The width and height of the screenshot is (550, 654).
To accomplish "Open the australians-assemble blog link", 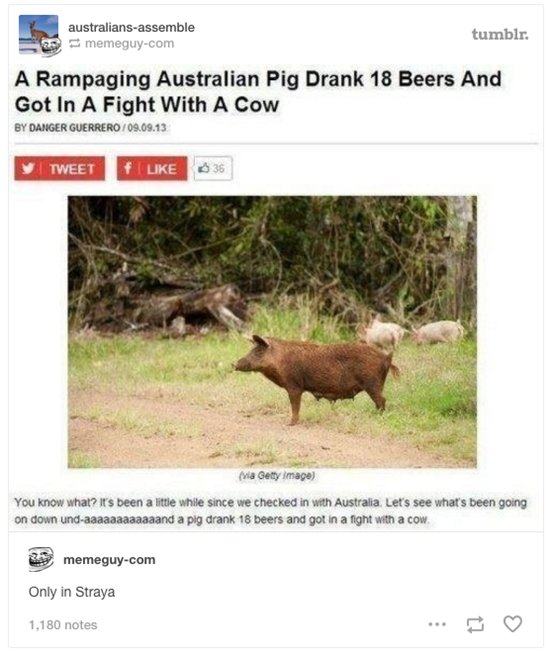I will point(131,28).
